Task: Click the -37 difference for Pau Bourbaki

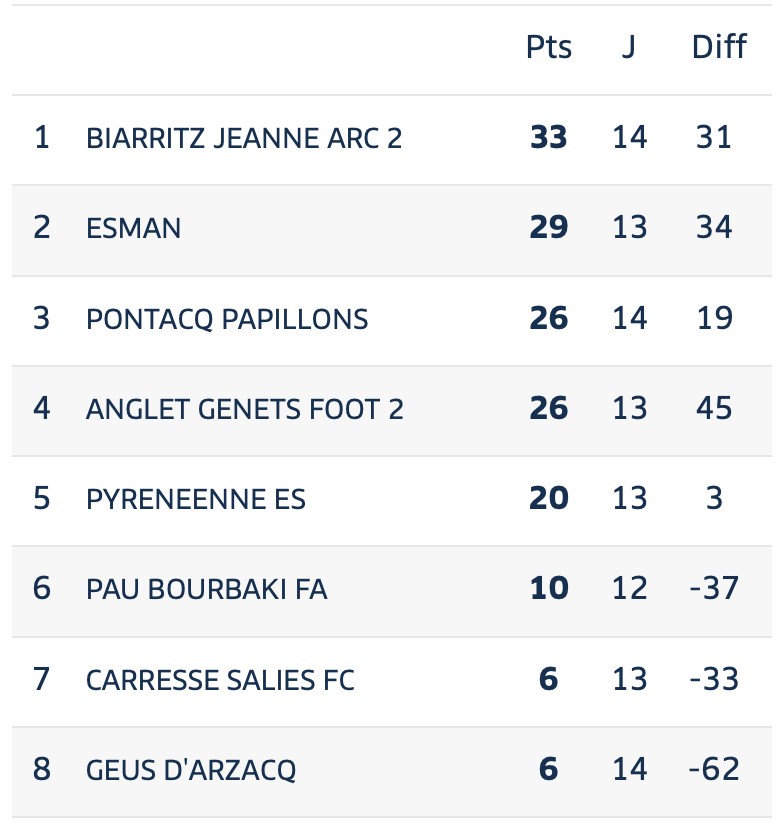Action: [714, 589]
